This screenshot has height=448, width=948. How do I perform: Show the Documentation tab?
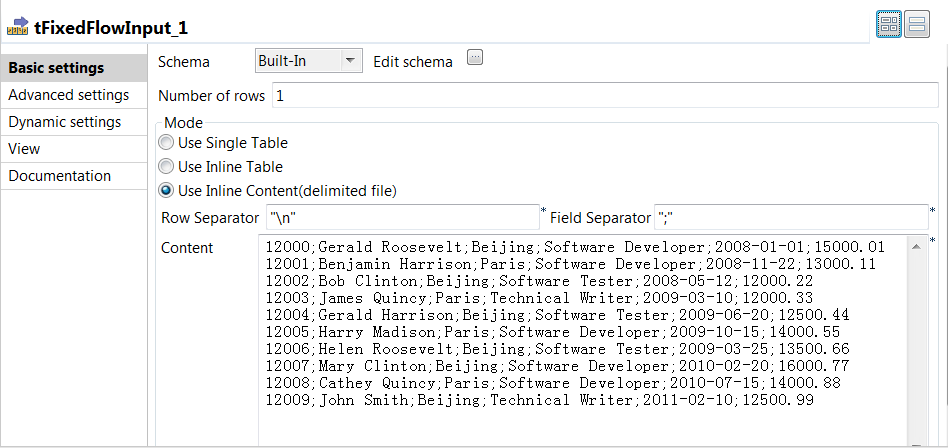click(60, 176)
